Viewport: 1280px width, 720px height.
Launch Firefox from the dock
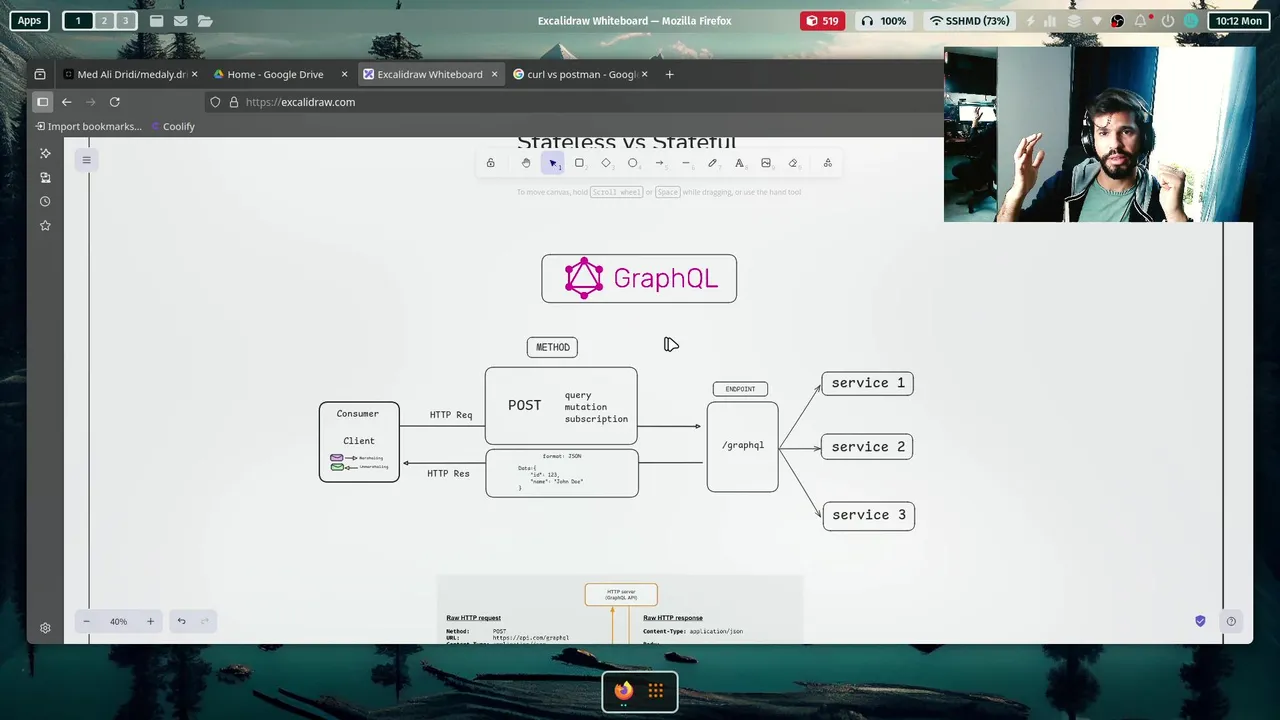pos(624,691)
